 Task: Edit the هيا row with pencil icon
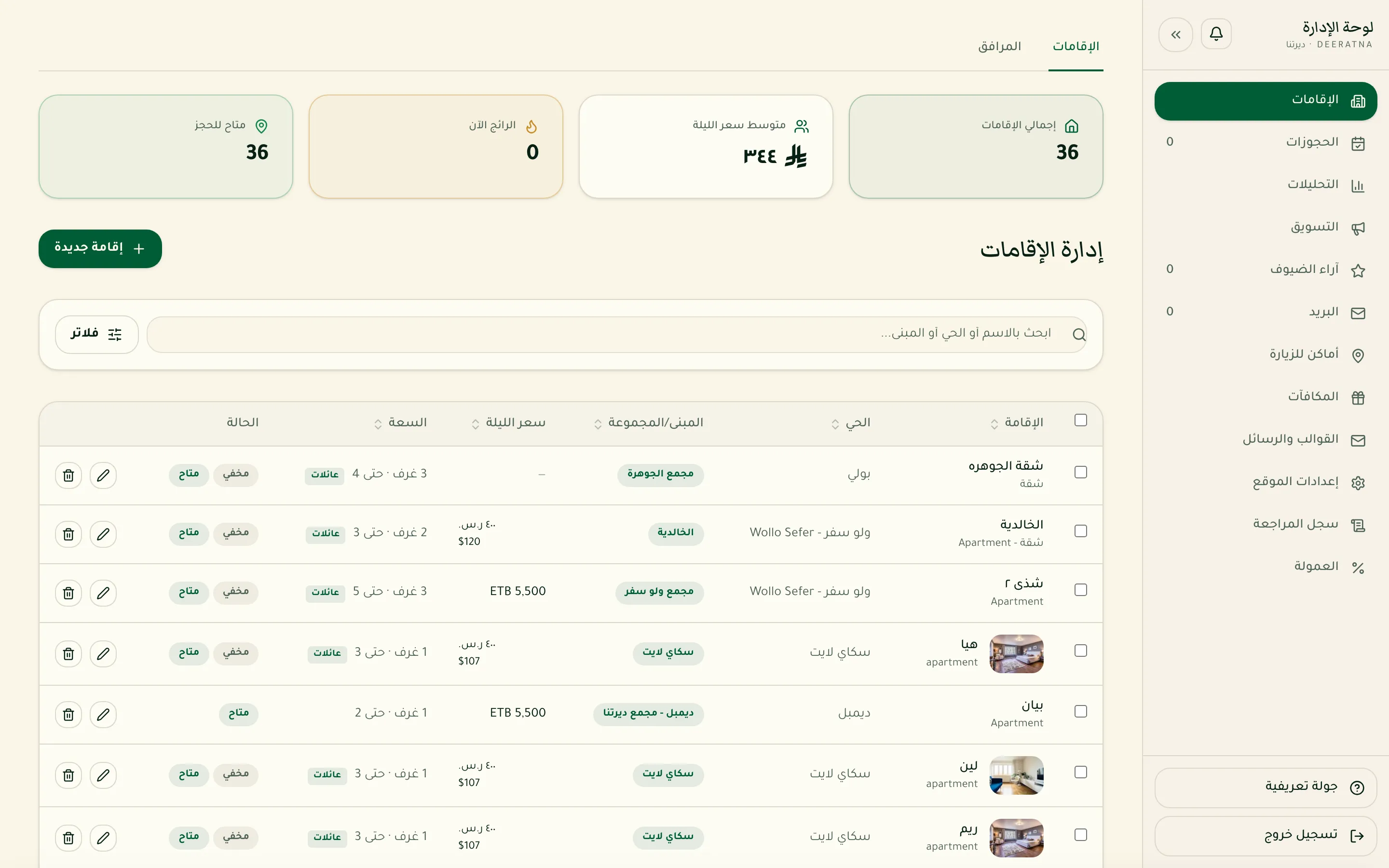click(x=103, y=653)
